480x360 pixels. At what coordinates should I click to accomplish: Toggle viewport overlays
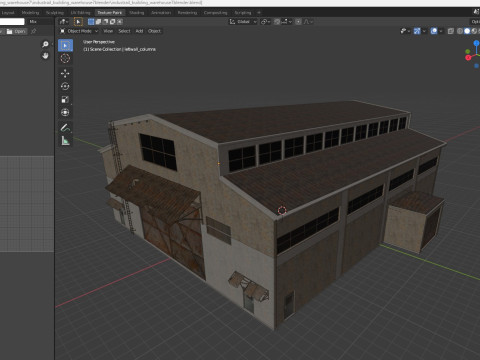[434, 31]
